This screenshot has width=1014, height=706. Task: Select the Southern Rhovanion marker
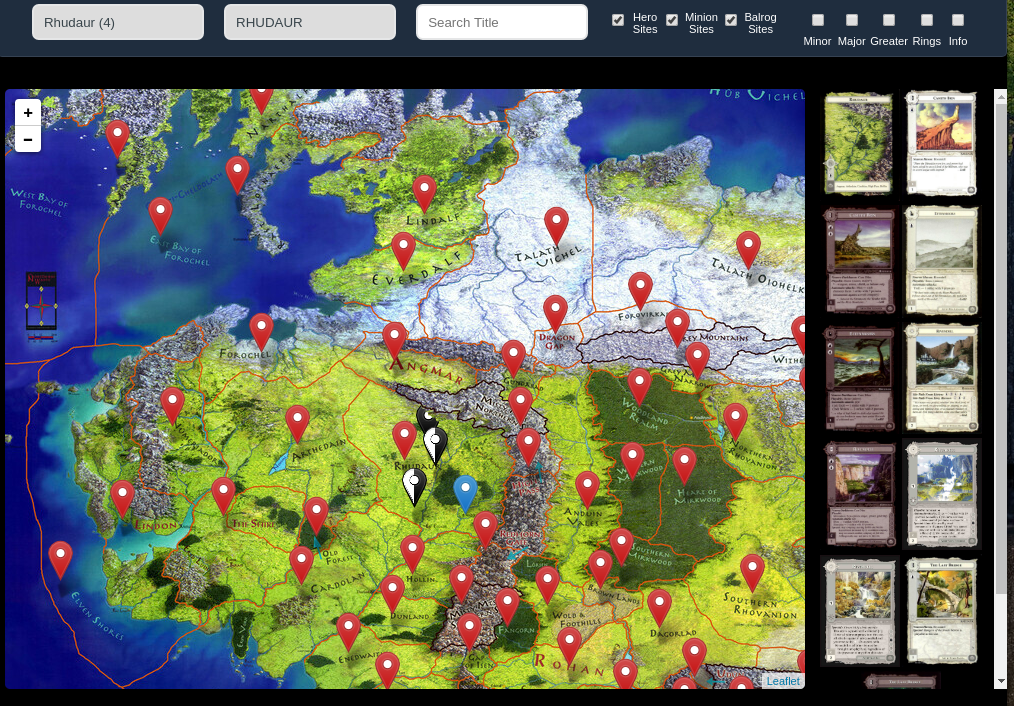753,572
